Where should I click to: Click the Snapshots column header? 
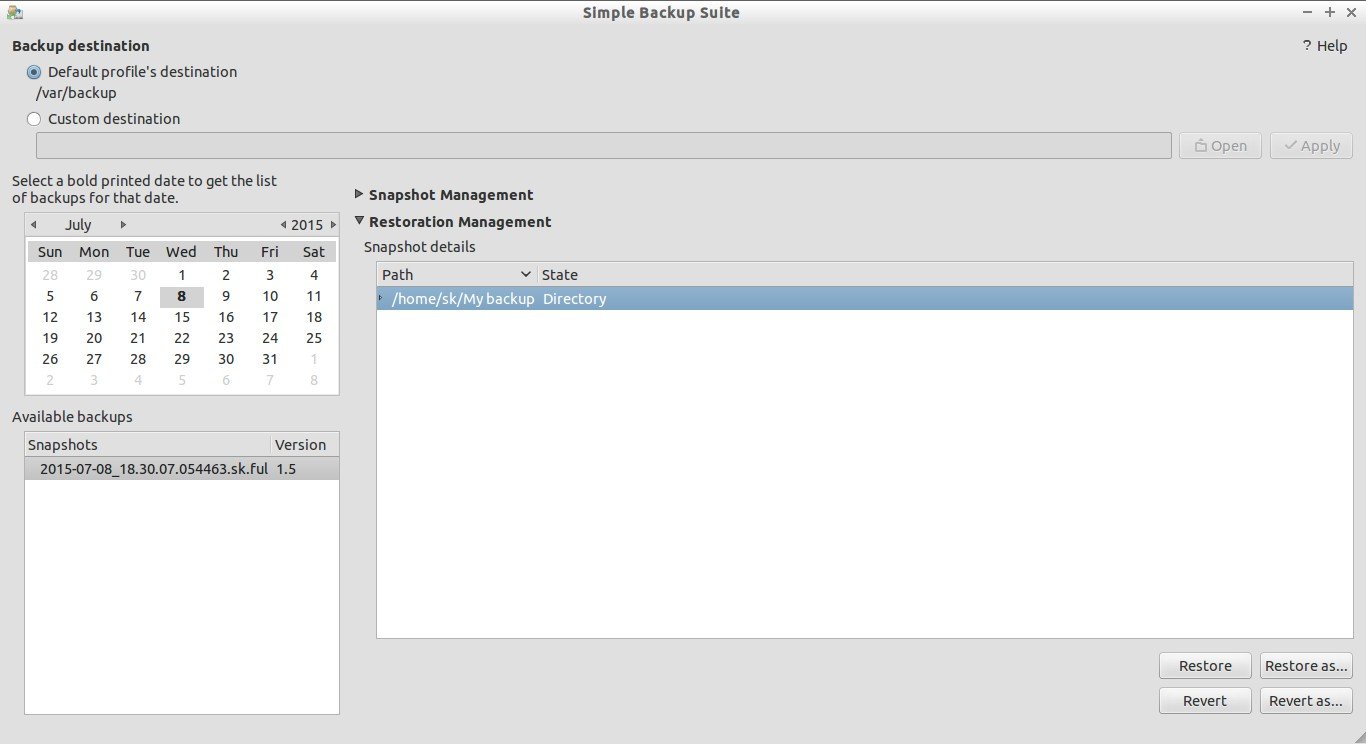point(148,445)
